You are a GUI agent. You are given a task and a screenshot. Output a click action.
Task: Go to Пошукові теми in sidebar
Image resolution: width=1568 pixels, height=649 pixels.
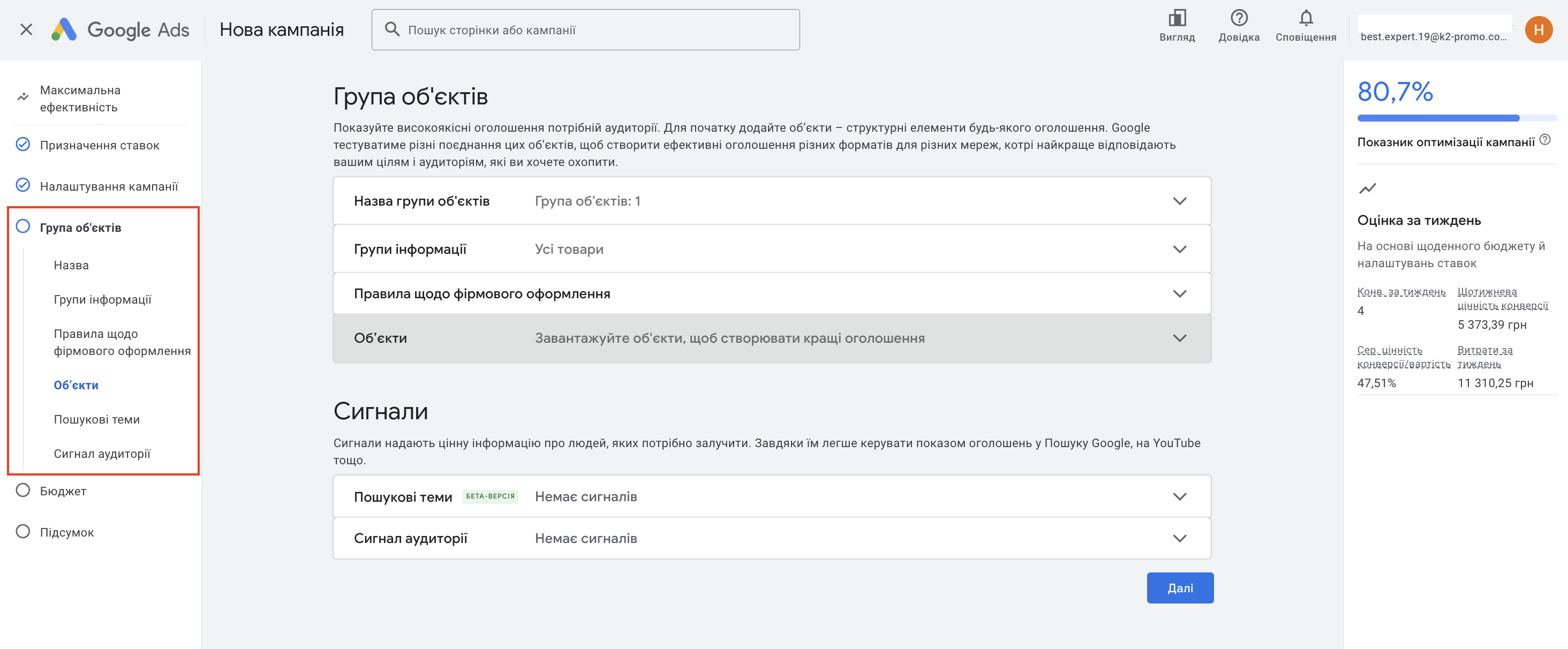(97, 419)
